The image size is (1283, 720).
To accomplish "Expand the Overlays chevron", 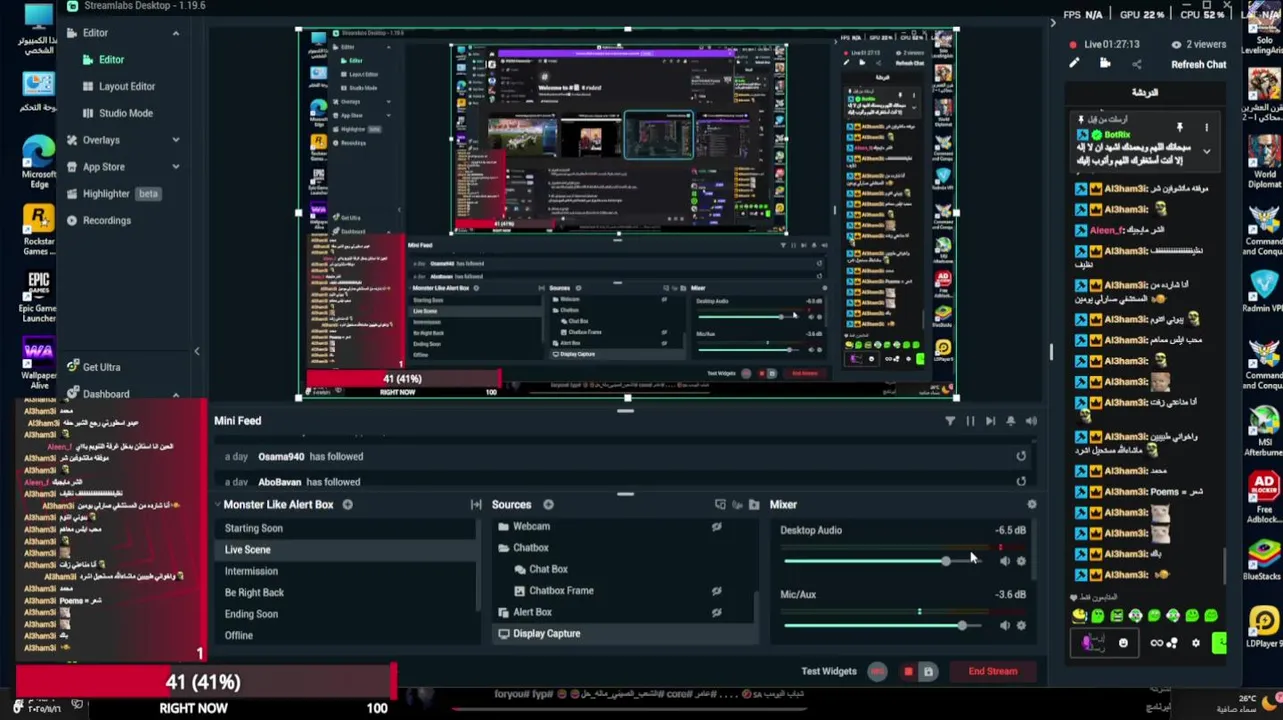I will click(176, 140).
